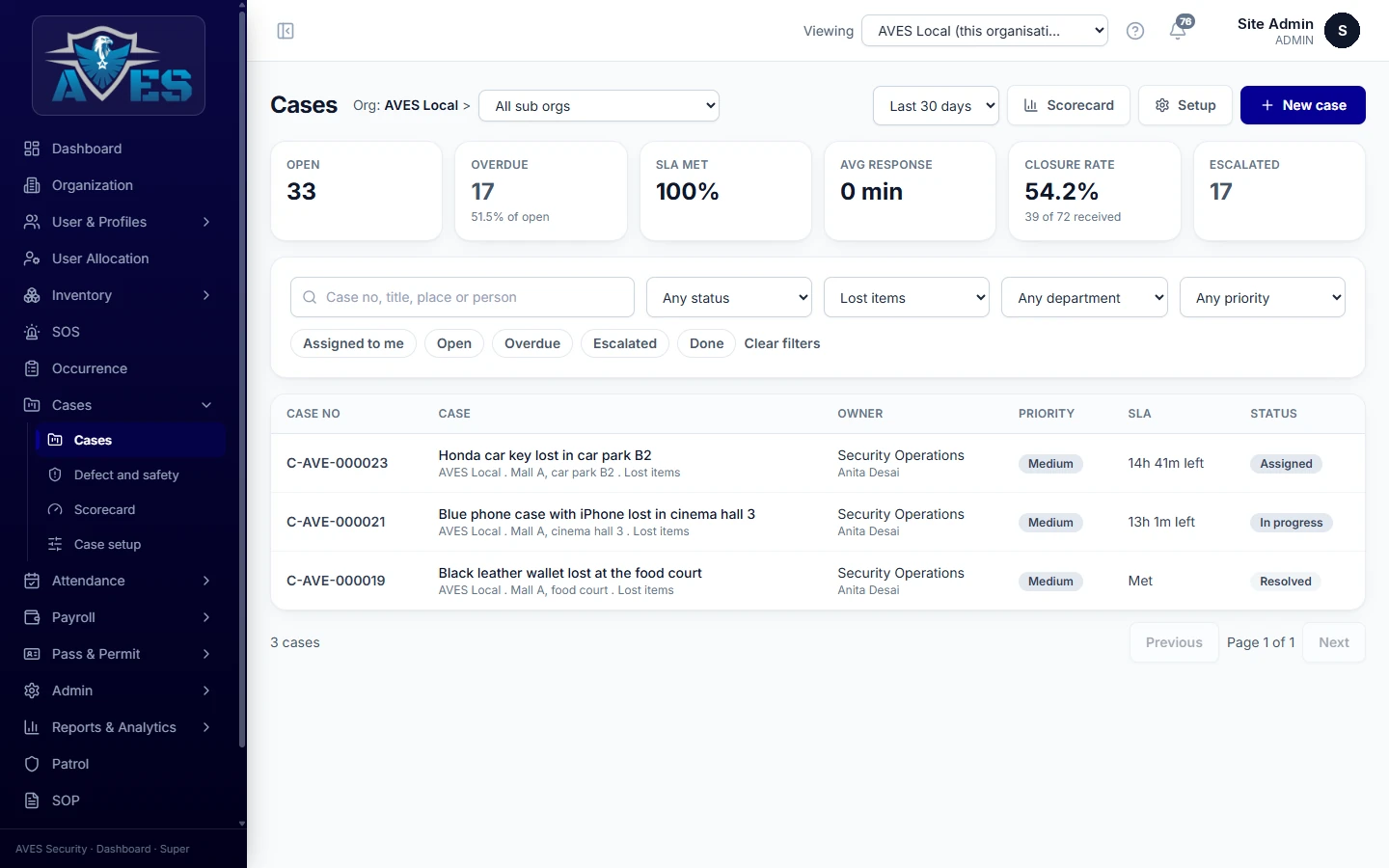This screenshot has width=1389, height=868.
Task: Expand the Reports & Analytics chevron
Action: tap(206, 727)
